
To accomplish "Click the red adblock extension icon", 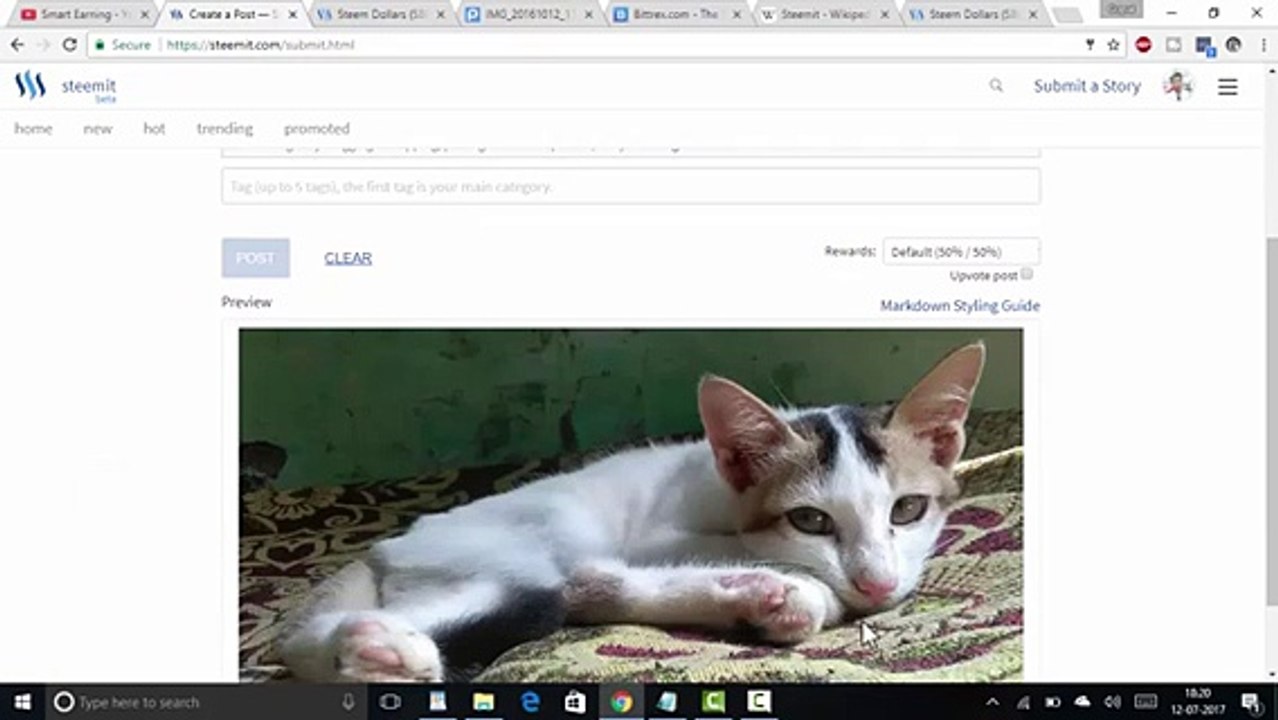I will tap(1144, 45).
